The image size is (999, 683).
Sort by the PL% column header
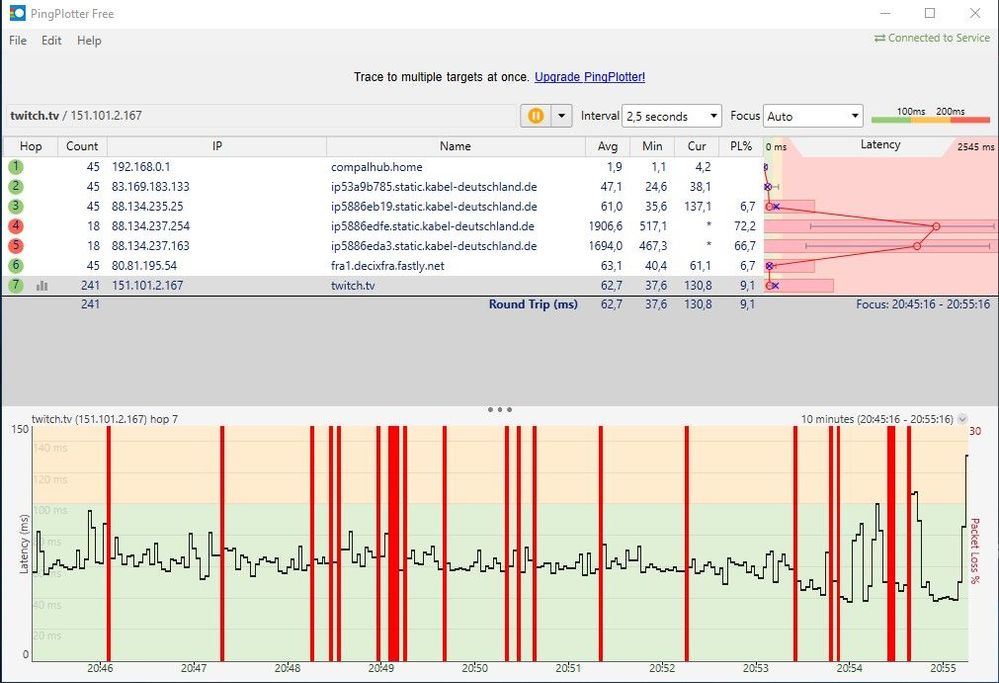741,146
